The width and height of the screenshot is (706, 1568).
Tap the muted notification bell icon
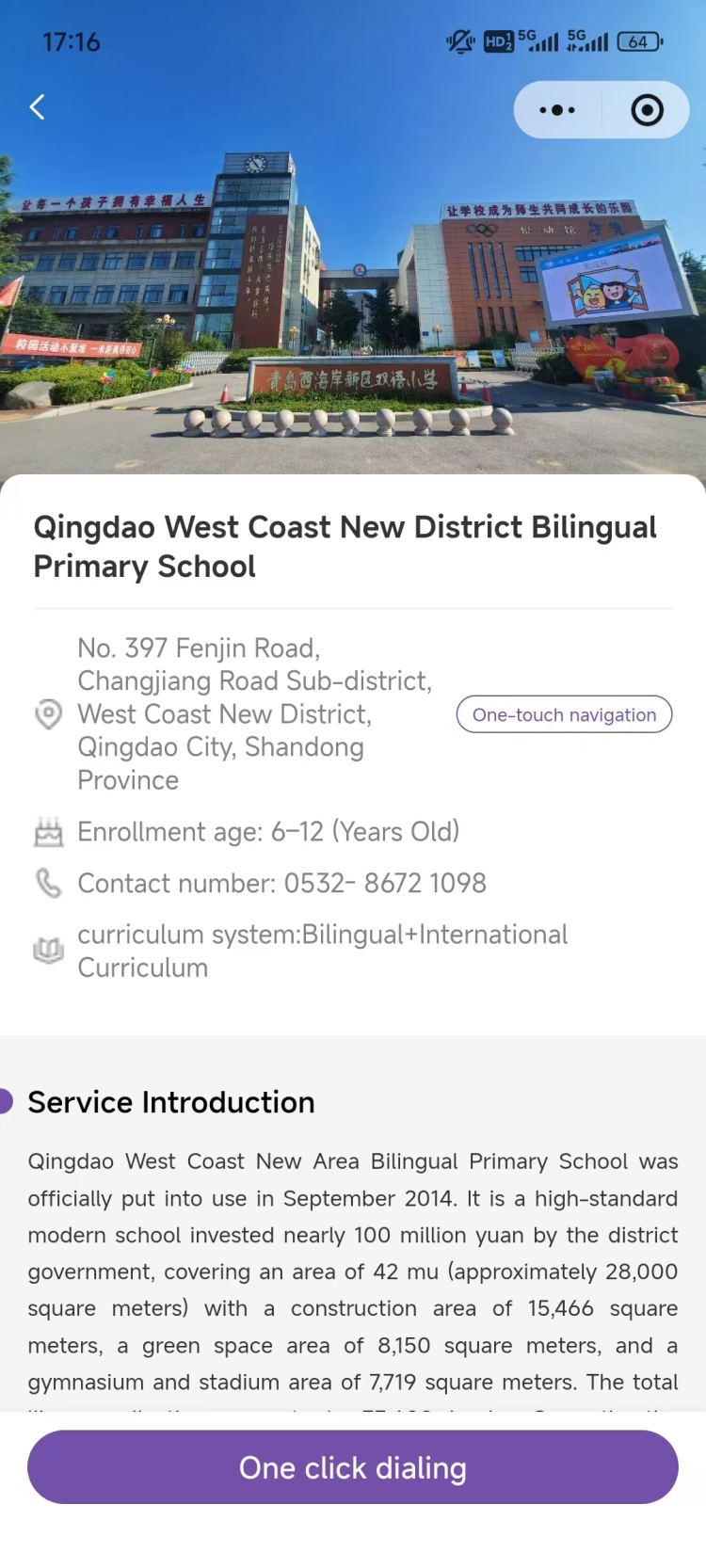460,41
